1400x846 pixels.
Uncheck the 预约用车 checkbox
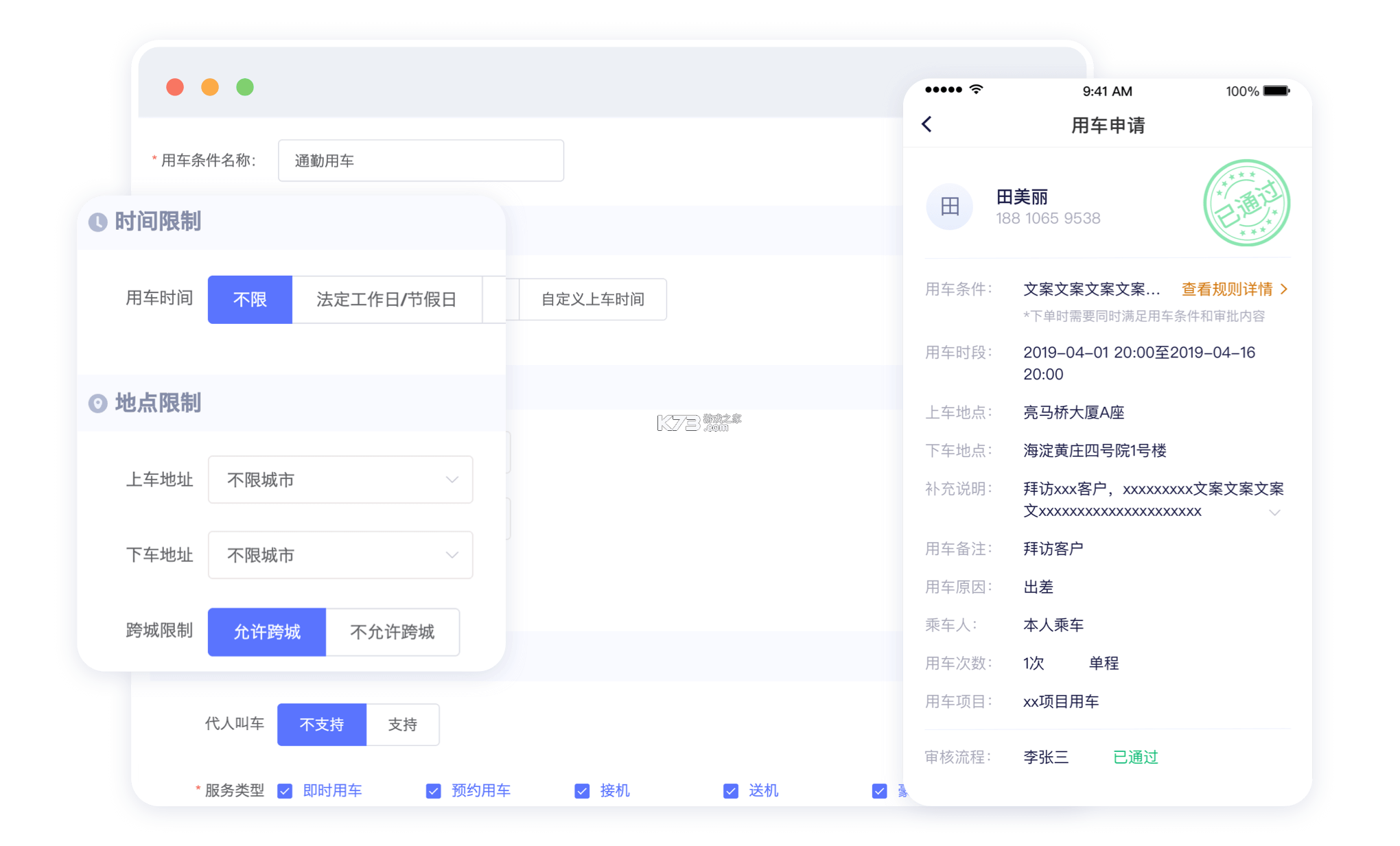[434, 791]
